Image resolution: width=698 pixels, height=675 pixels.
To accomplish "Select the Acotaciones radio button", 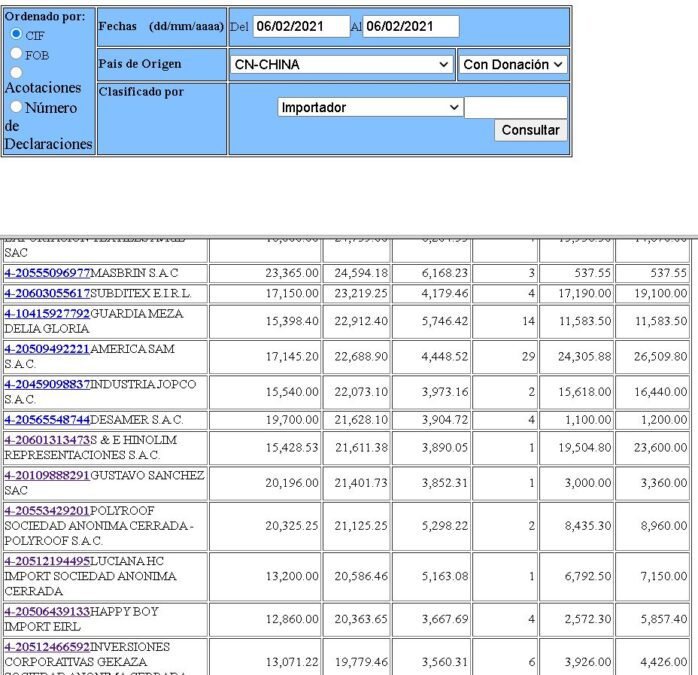I will coord(16,72).
